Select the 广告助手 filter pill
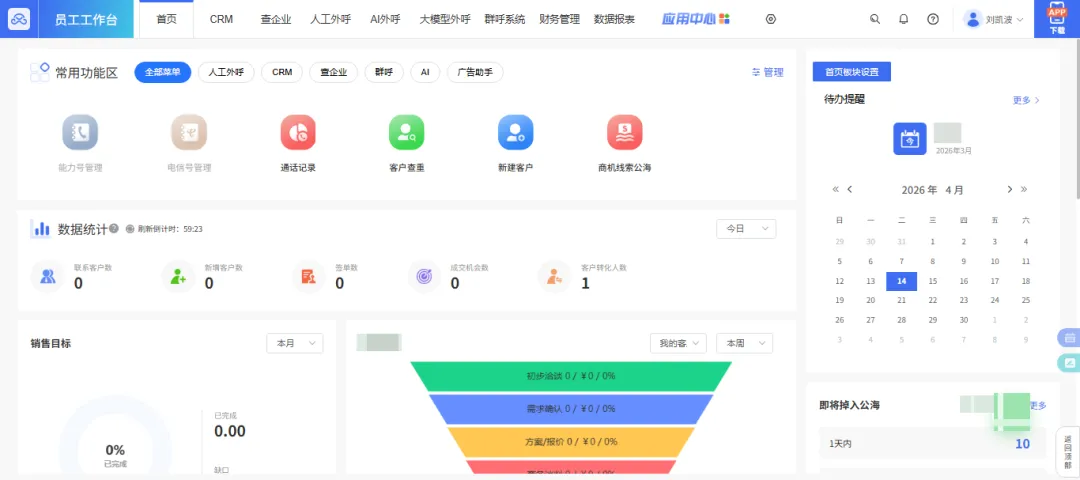The image size is (1080, 480). [x=475, y=72]
